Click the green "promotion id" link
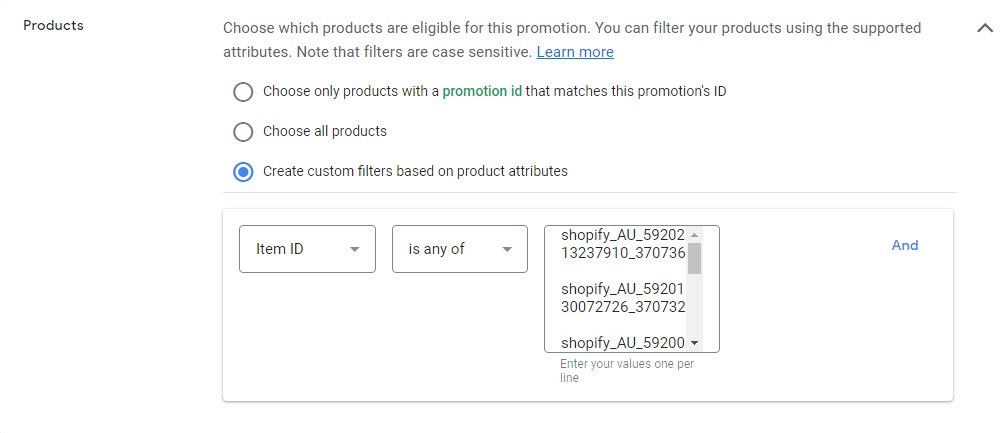 (x=482, y=91)
